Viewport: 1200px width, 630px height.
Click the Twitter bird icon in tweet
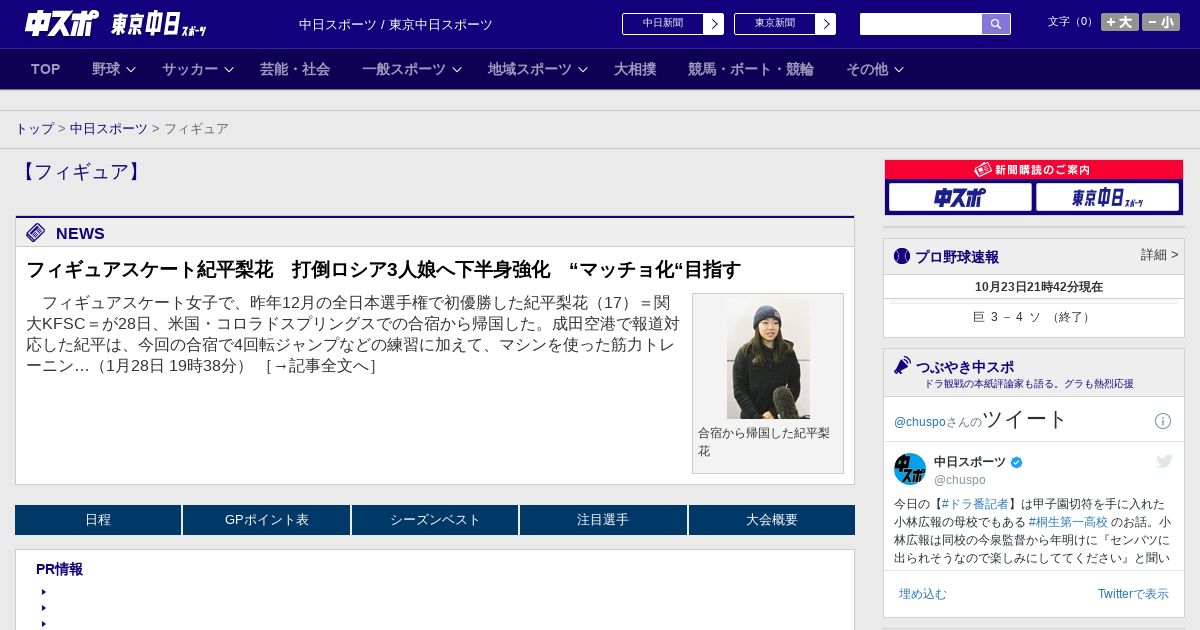pyautogui.click(x=1164, y=461)
